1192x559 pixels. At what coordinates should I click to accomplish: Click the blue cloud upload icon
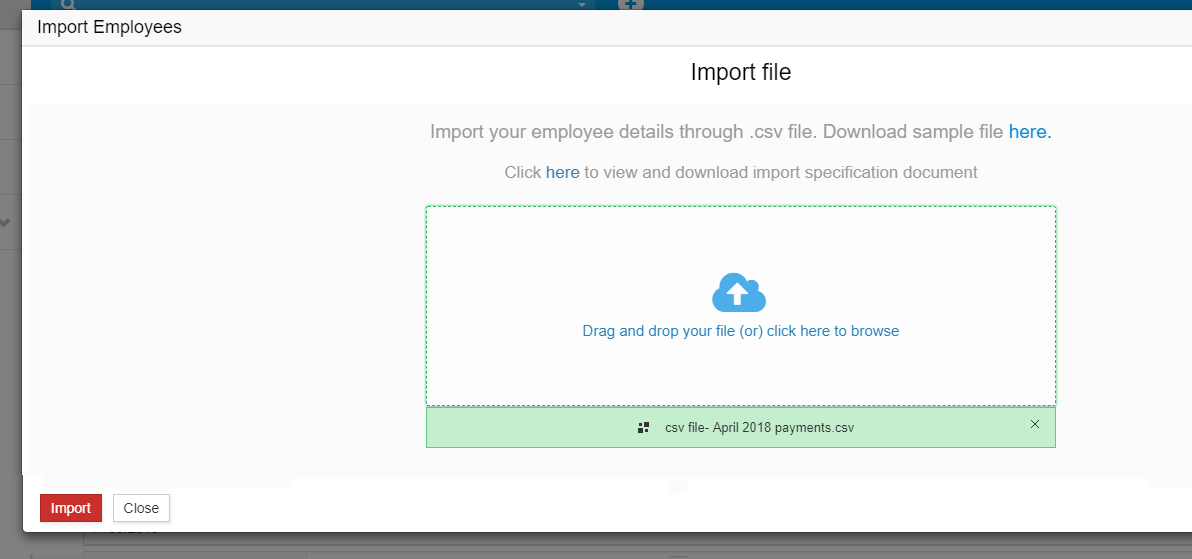tap(739, 293)
